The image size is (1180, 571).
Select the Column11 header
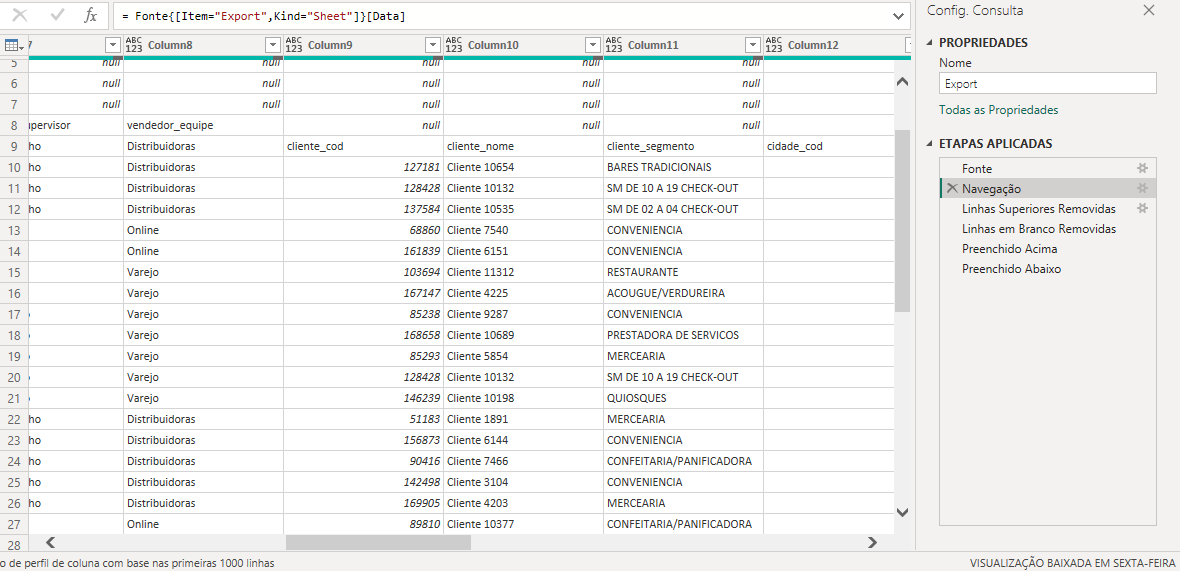point(653,45)
